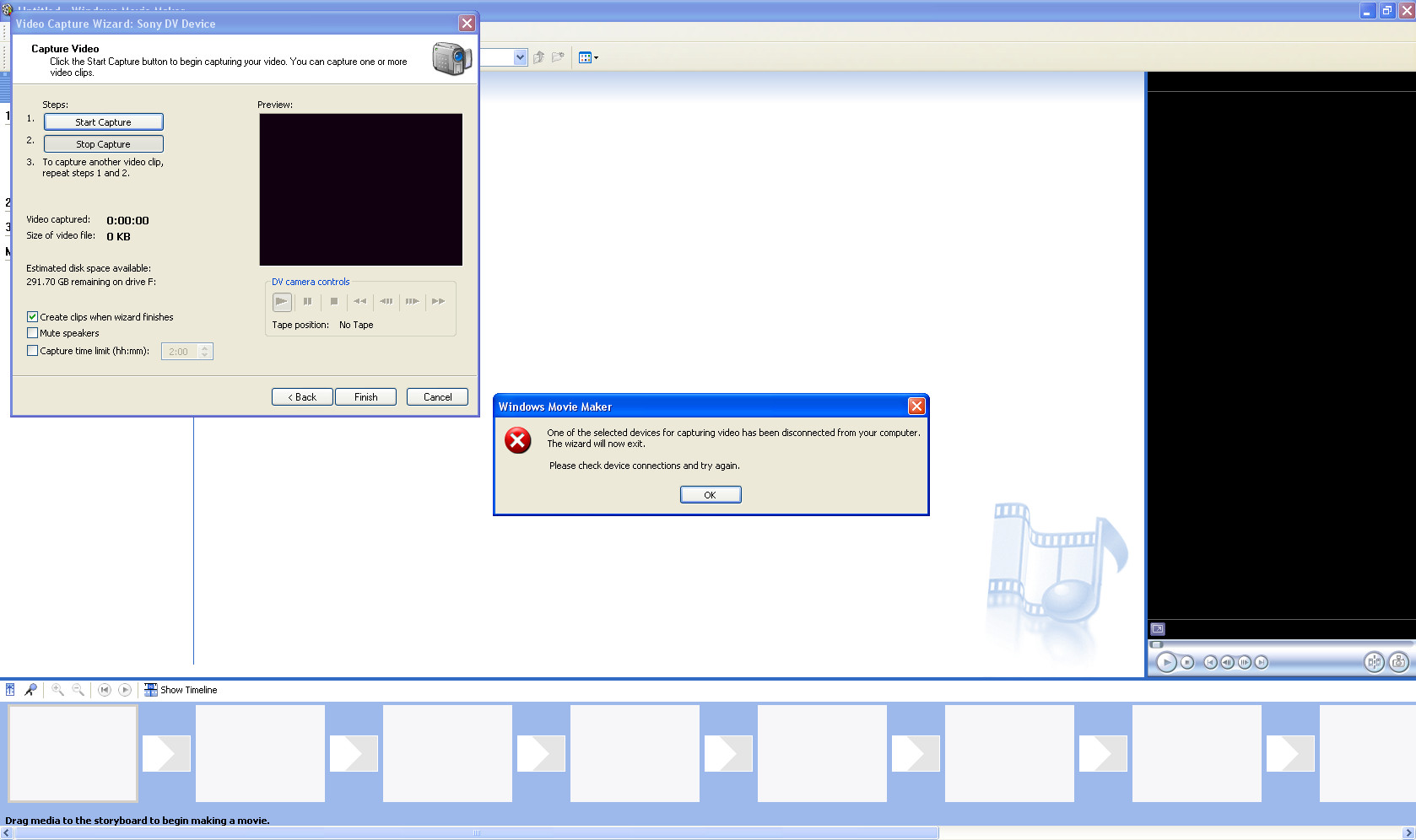Screen dimensions: 1416x840
Task: Restore down the Movie Maker window
Action: click(x=1387, y=10)
